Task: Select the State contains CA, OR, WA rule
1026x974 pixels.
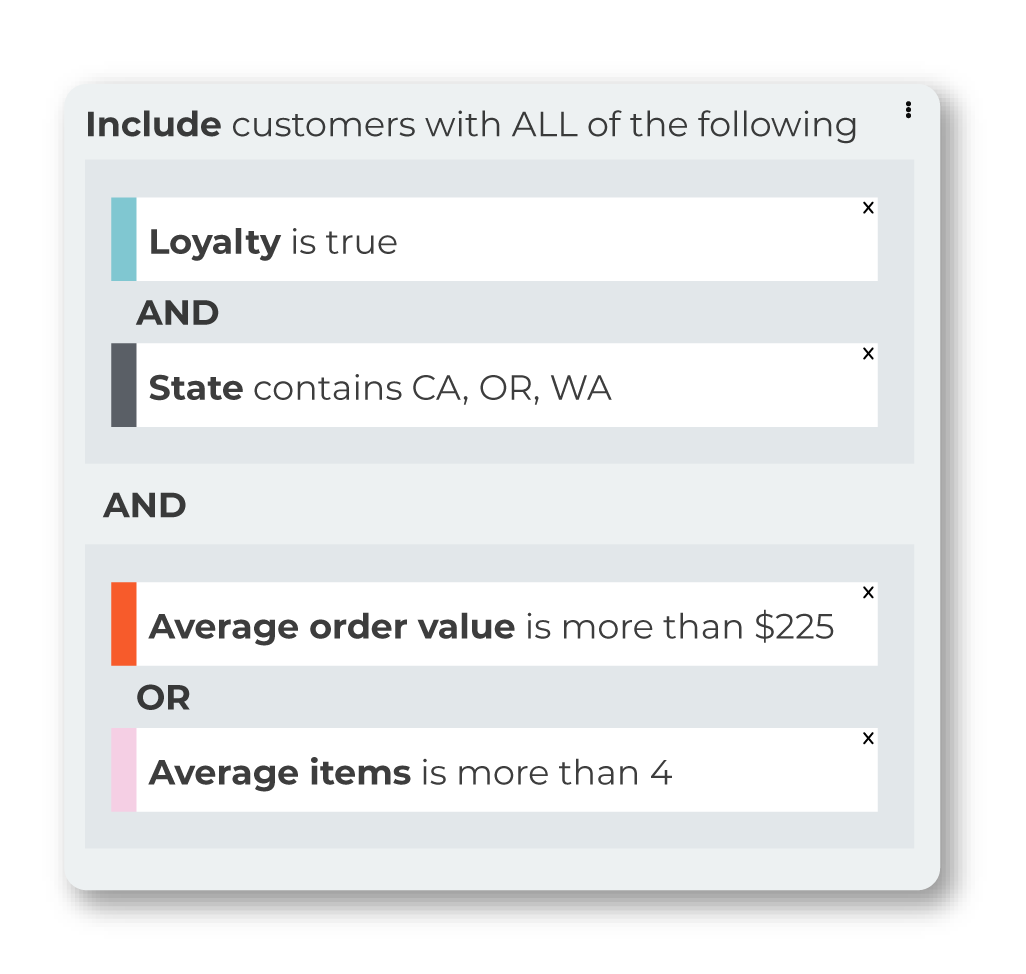Action: tap(494, 385)
